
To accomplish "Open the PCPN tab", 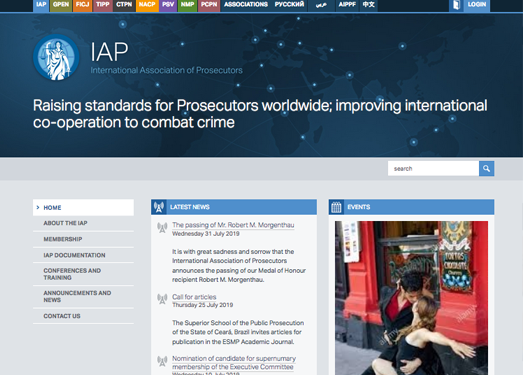I will coord(209,5).
